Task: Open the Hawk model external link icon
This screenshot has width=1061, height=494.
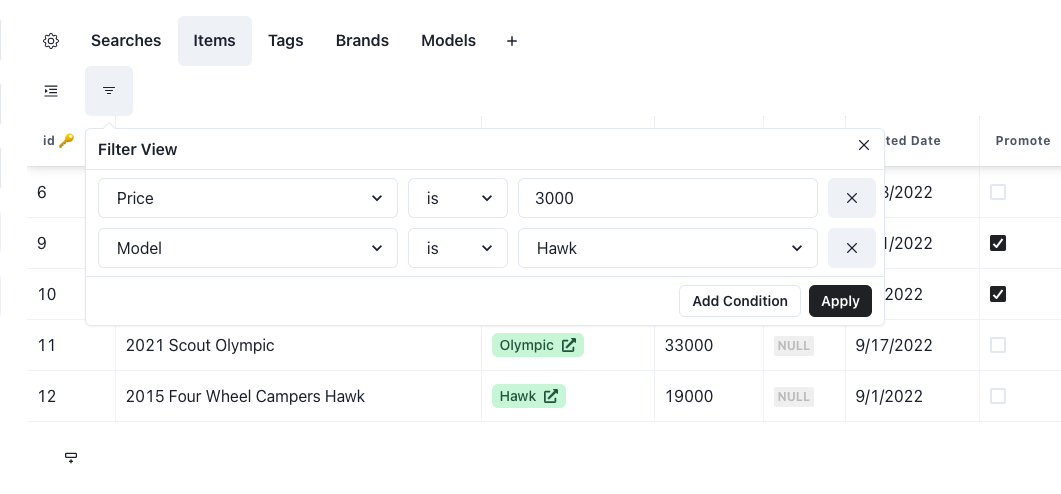Action: [551, 396]
